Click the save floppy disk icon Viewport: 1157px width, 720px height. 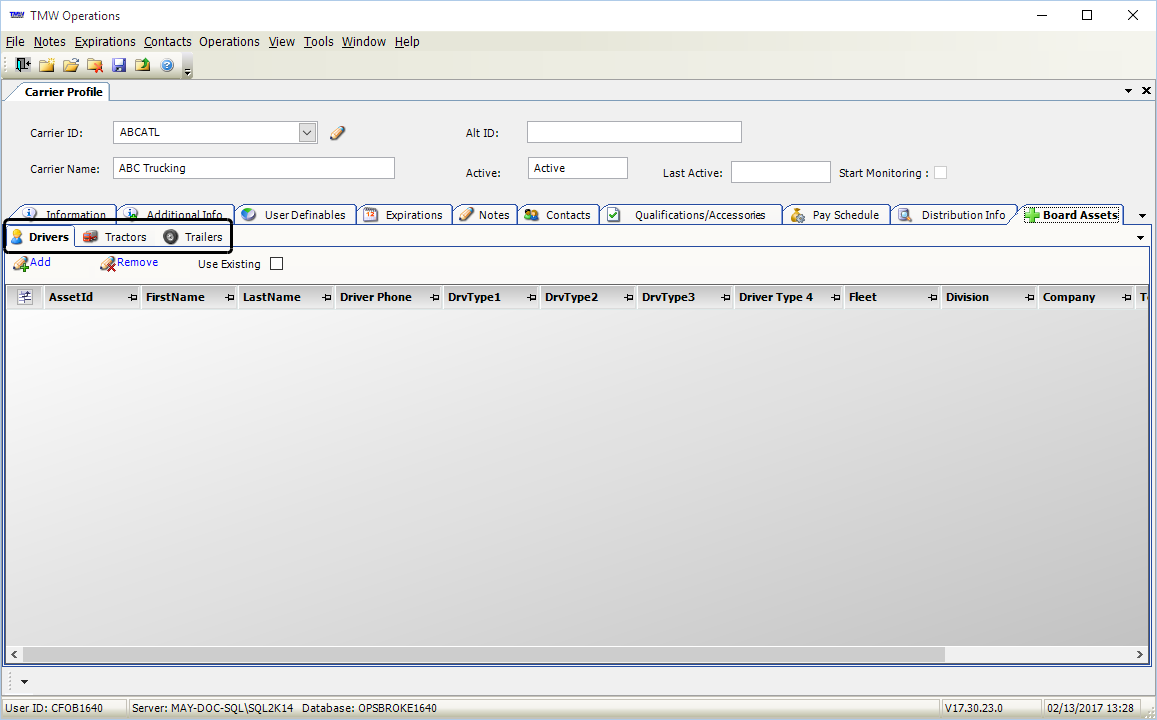(x=119, y=65)
